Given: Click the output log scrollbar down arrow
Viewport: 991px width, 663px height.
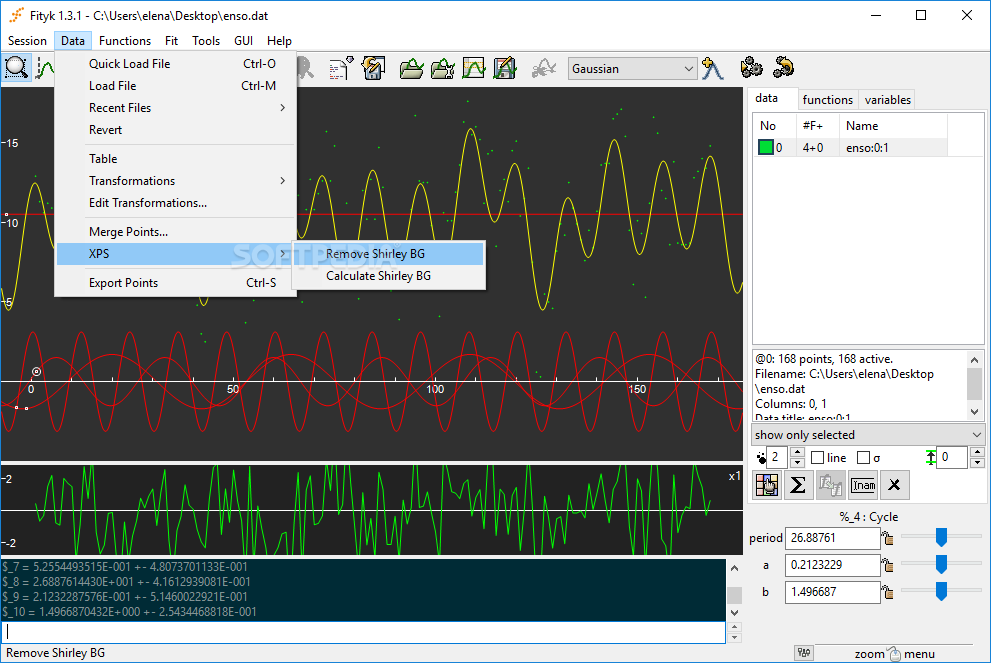Looking at the screenshot, I should click(734, 612).
